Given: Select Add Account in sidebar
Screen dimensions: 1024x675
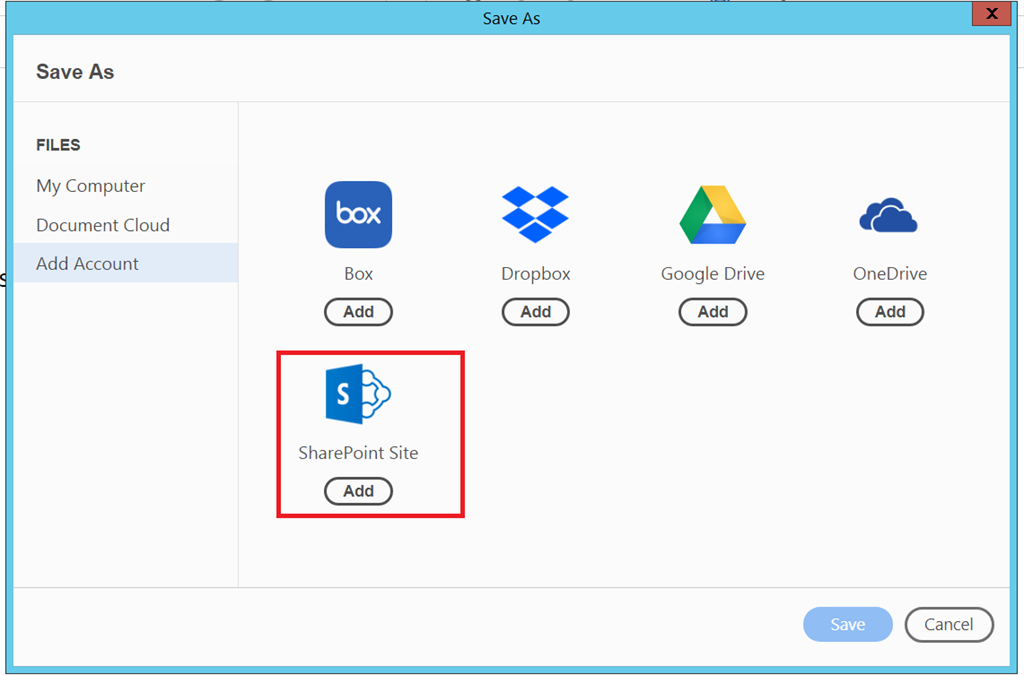Looking at the screenshot, I should pos(125,263).
